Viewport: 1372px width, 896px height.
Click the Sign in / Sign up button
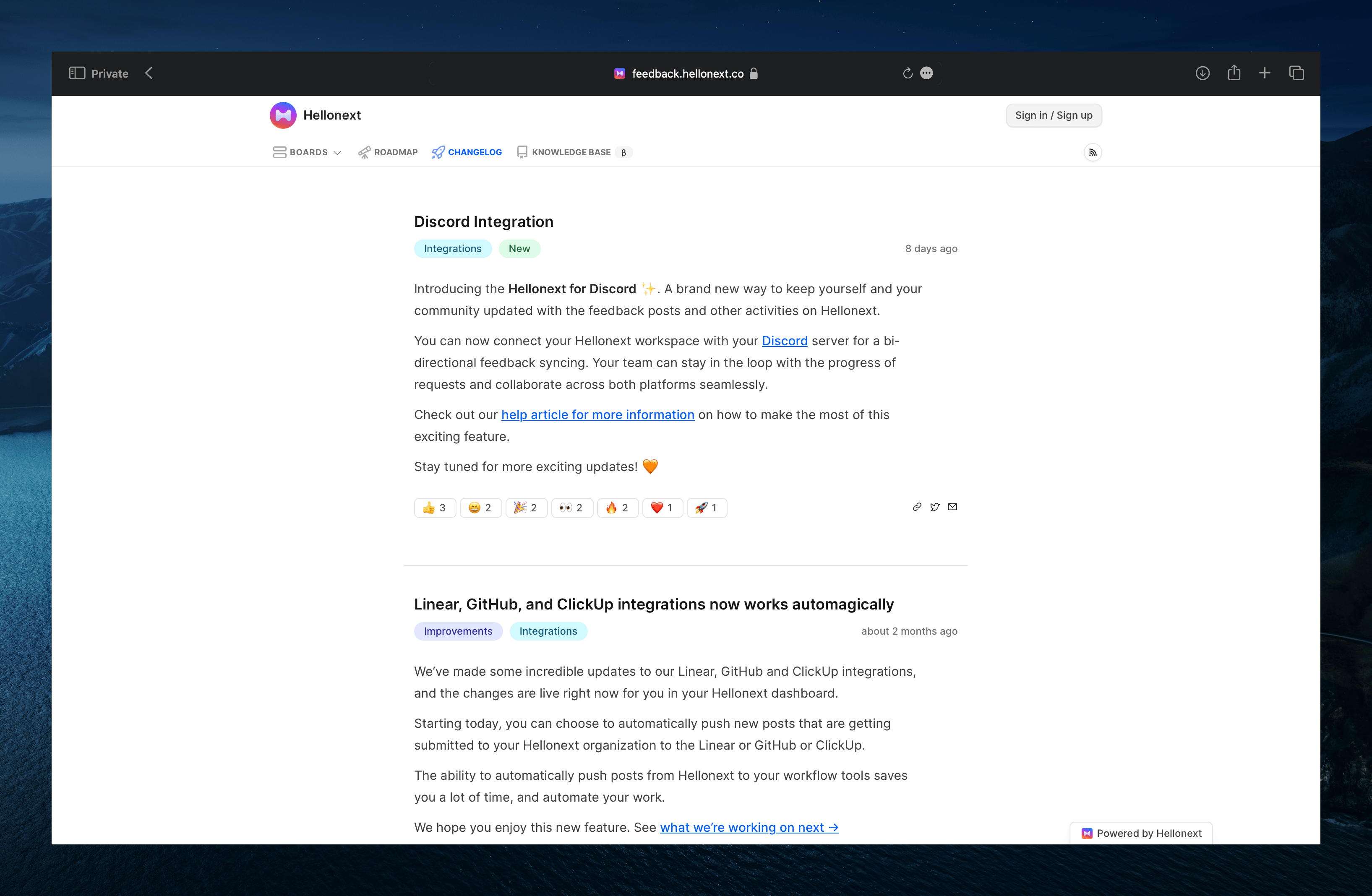point(1053,115)
